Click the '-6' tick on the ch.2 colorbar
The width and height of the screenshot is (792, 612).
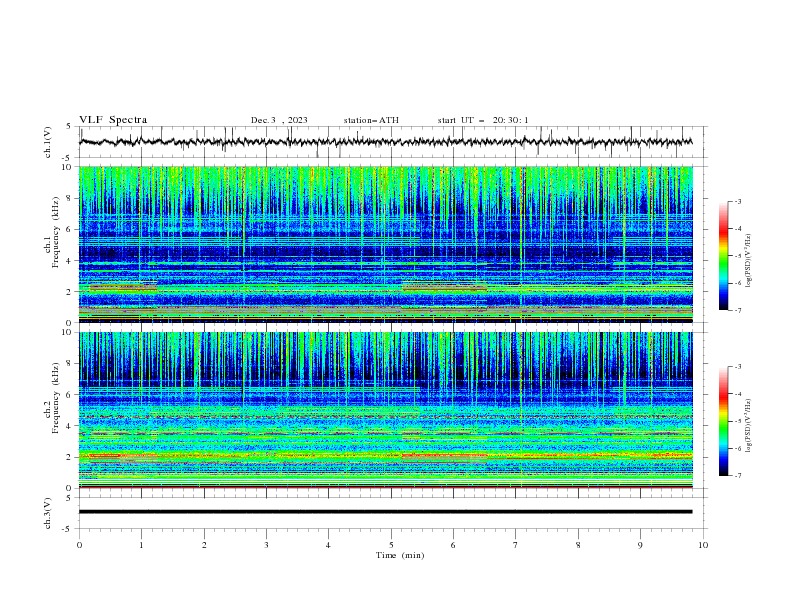pos(737,448)
